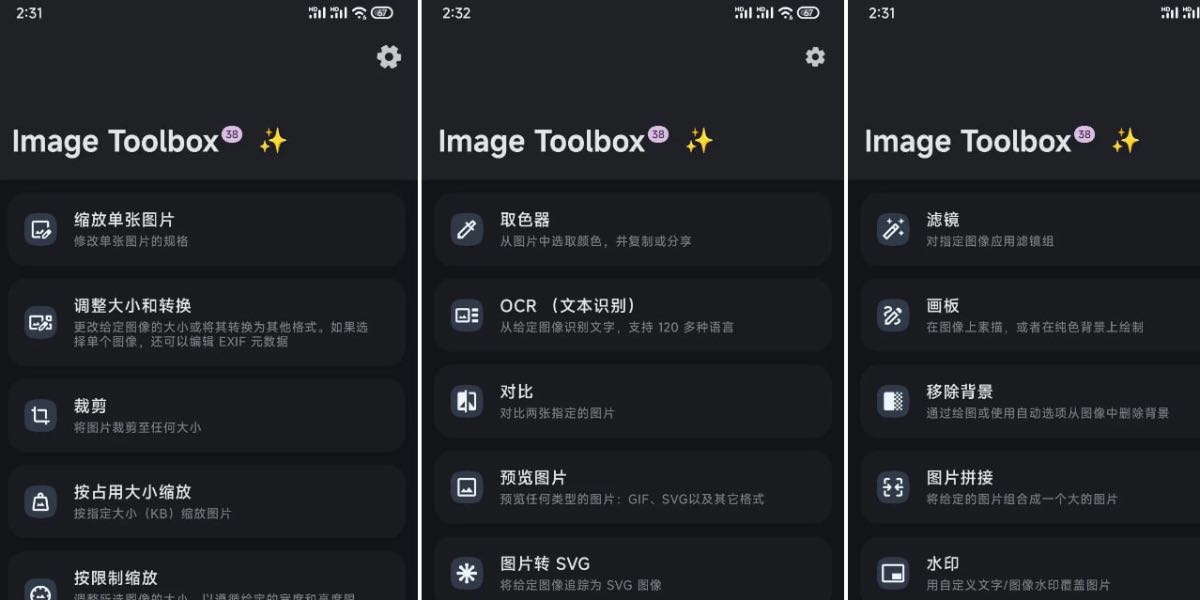Open settings gear on the 2:32 screen
Image resolution: width=1200 pixels, height=600 pixels.
(815, 57)
